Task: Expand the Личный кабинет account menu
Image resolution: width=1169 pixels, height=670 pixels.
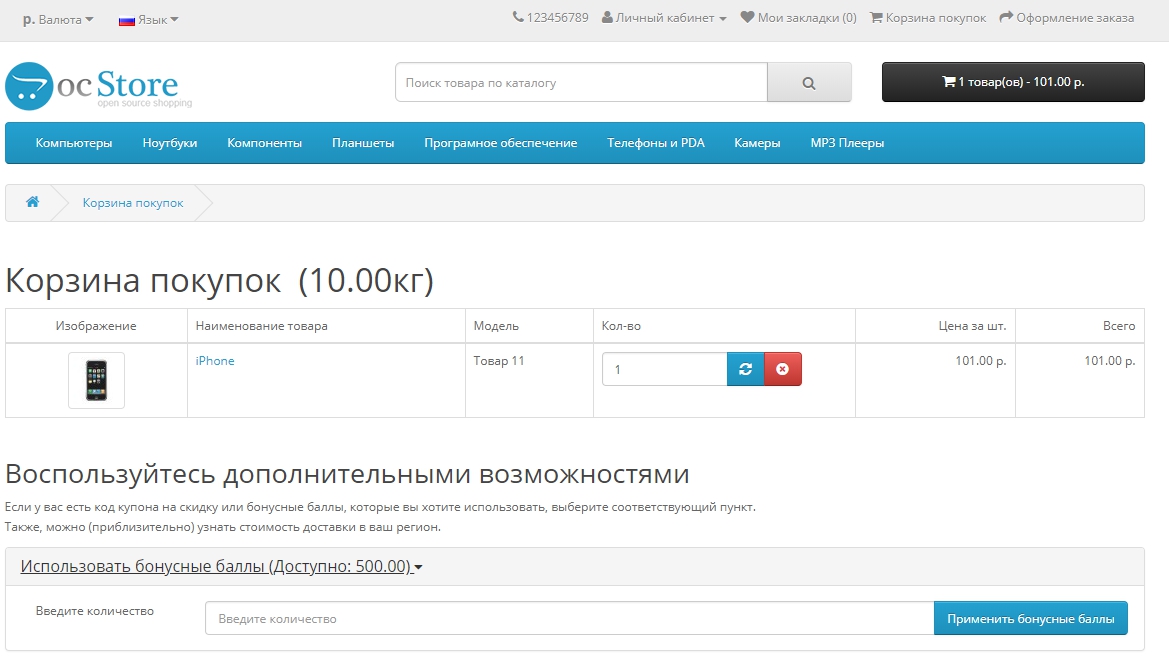Action: pyautogui.click(x=664, y=18)
